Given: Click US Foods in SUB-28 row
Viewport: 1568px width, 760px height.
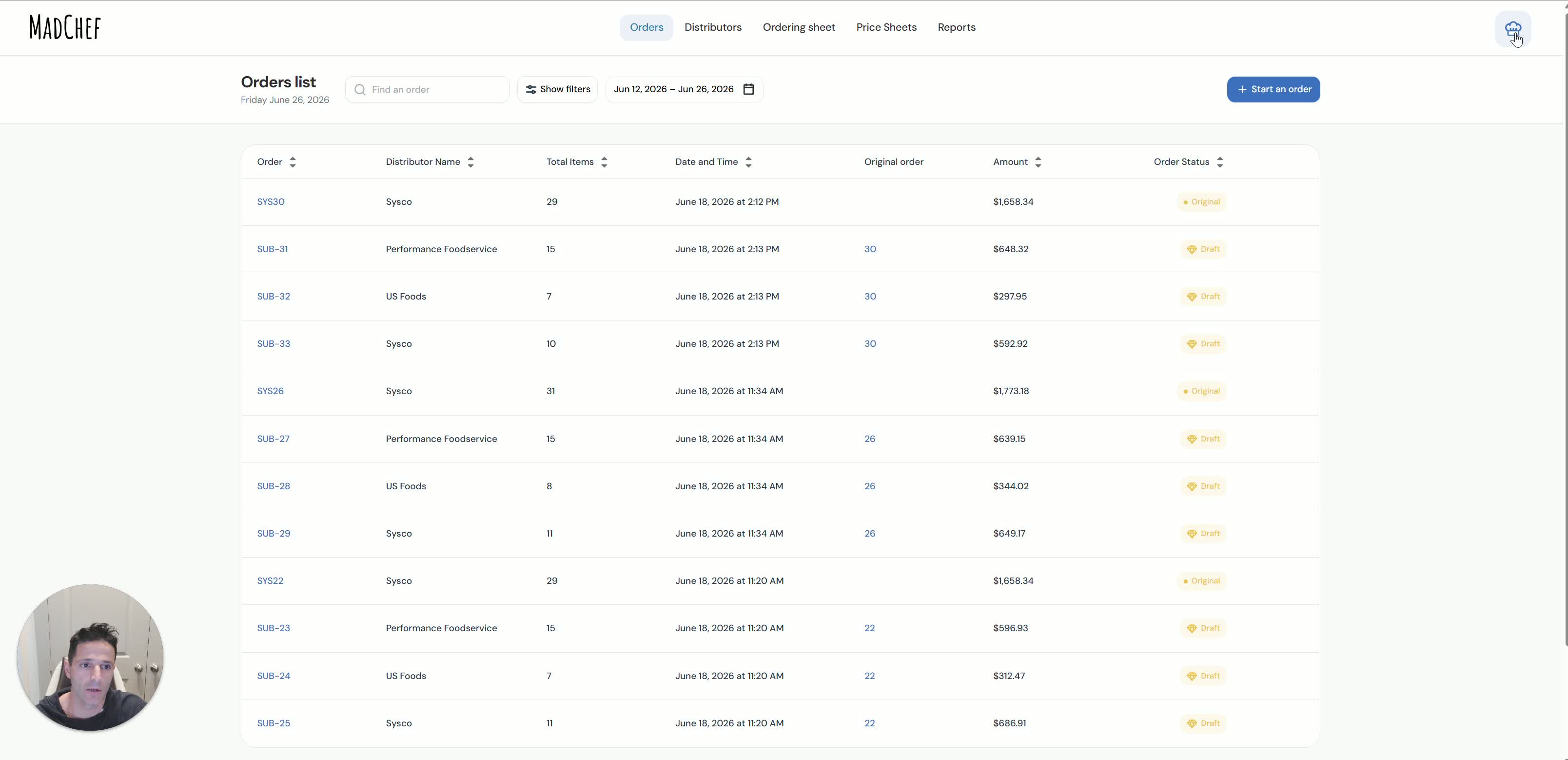Looking at the screenshot, I should (x=406, y=487).
